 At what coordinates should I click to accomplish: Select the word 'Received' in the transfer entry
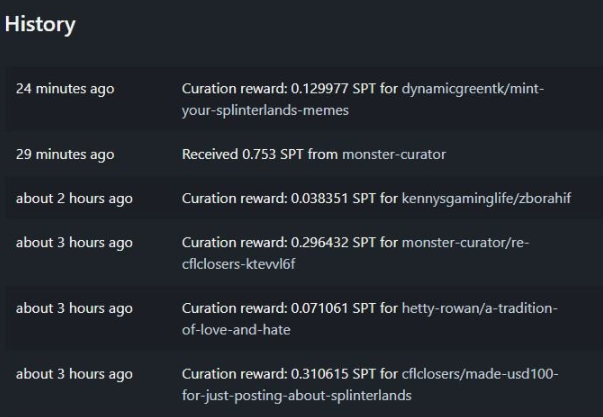click(210, 154)
